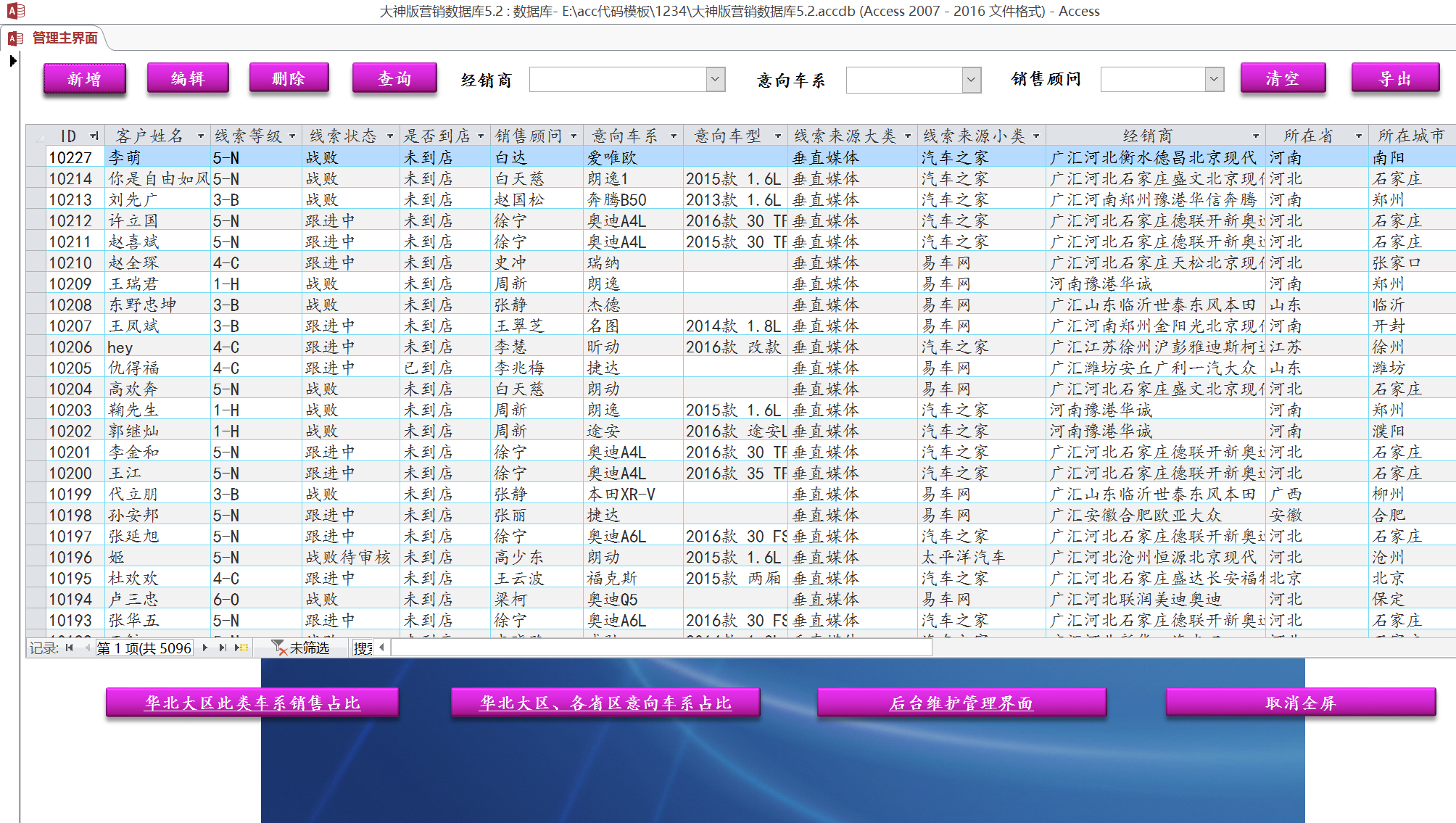The height and width of the screenshot is (823, 1456).
Task: Click the select-all corner of datasheet
Action: coord(36,136)
